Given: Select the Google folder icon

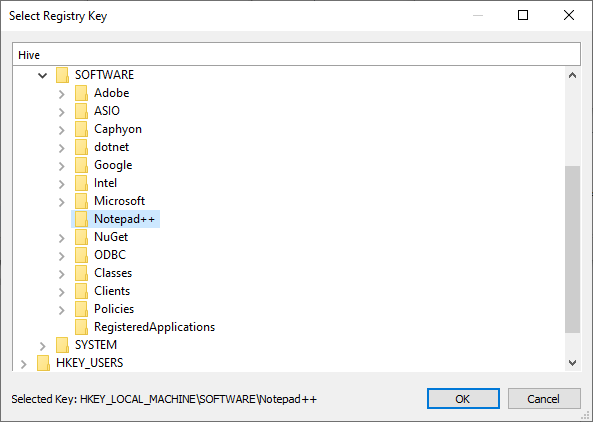Looking at the screenshot, I should pyautogui.click(x=81, y=165).
